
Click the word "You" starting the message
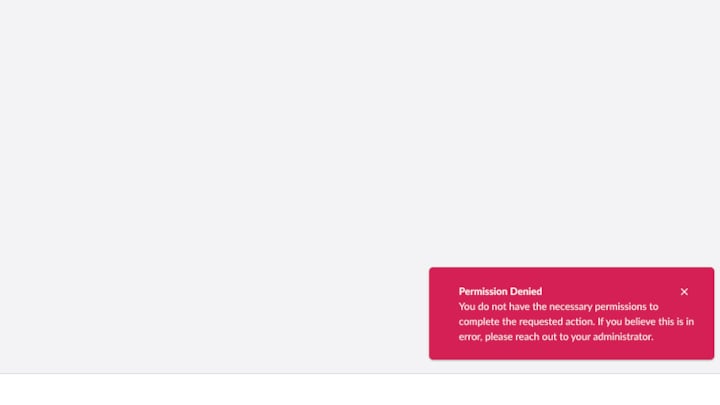click(467, 307)
